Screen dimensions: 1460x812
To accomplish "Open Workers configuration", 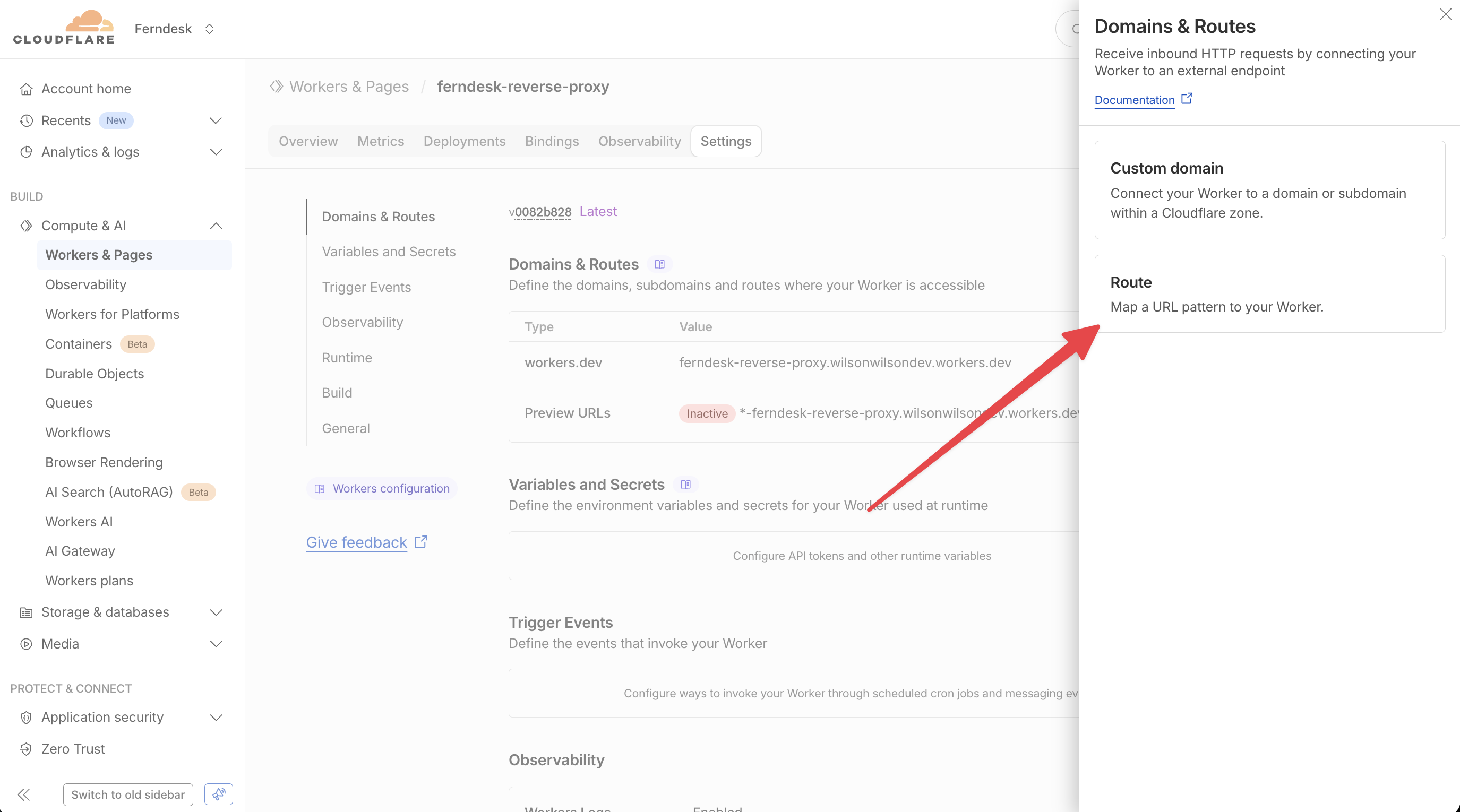I will tap(381, 488).
